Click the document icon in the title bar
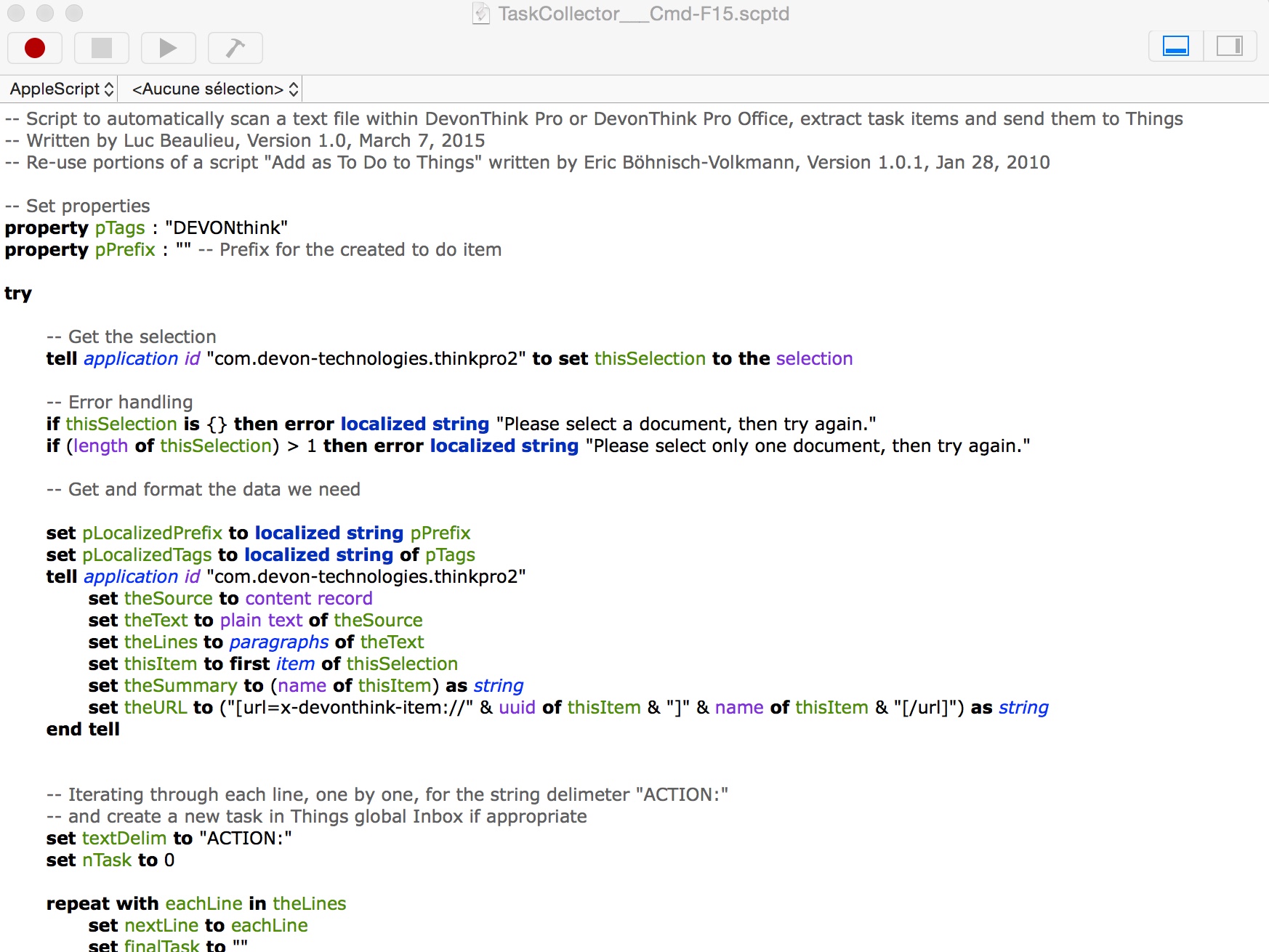Viewport: 1269px width, 952px height. (x=480, y=14)
